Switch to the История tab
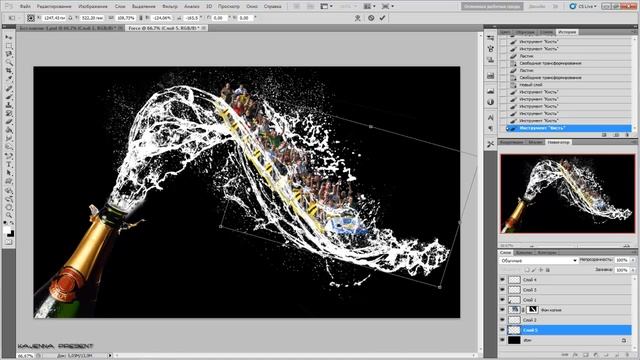The width and height of the screenshot is (640, 360). pos(567,32)
